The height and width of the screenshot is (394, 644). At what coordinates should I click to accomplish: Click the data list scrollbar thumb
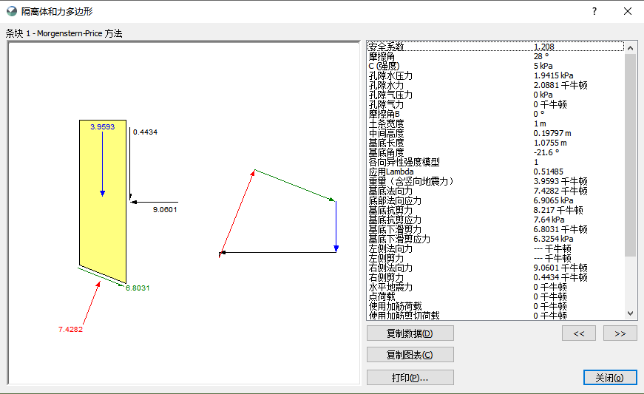coord(630,155)
